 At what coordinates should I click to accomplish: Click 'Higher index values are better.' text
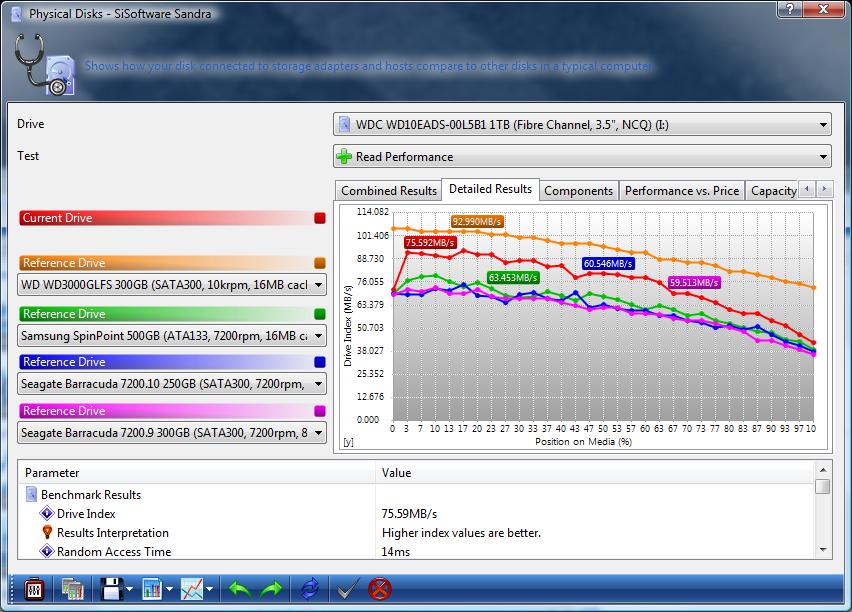(461, 533)
